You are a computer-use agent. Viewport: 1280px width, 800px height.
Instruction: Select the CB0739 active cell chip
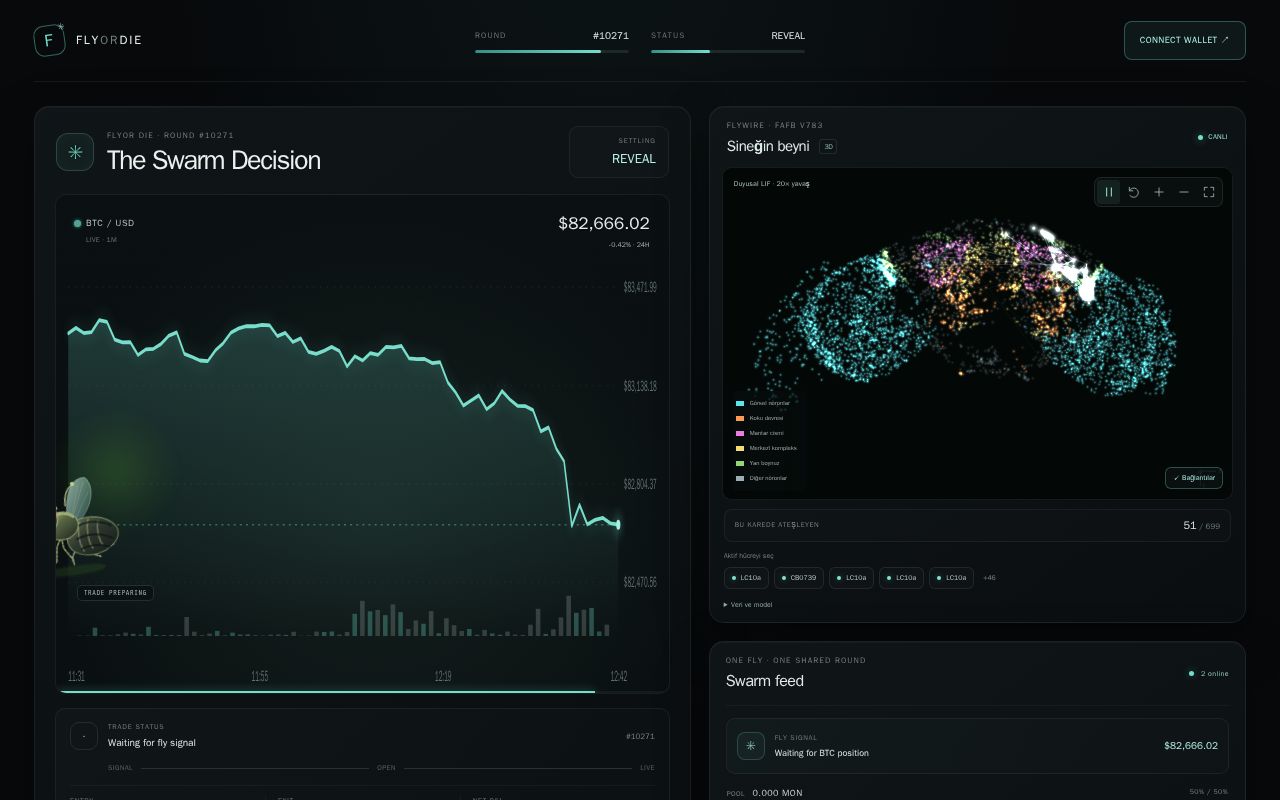click(799, 578)
